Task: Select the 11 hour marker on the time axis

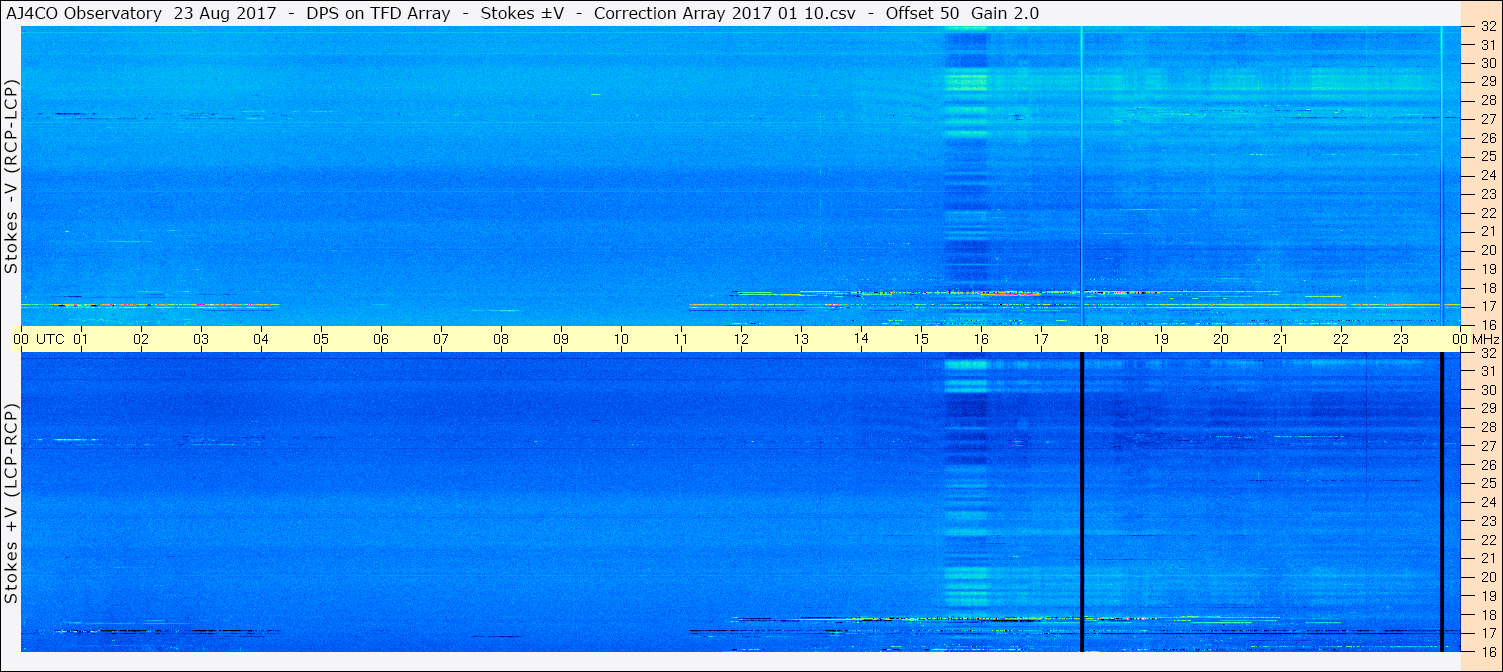Action: tap(681, 339)
